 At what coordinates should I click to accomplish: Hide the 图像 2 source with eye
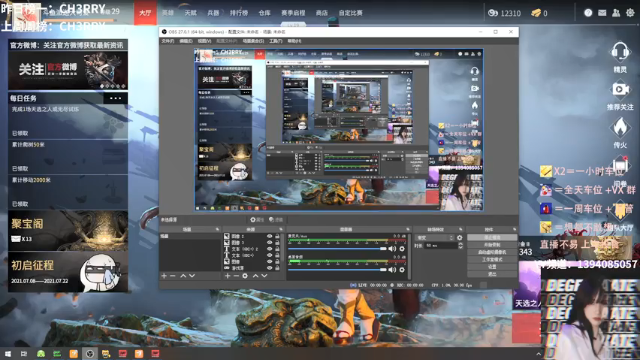[269, 236]
